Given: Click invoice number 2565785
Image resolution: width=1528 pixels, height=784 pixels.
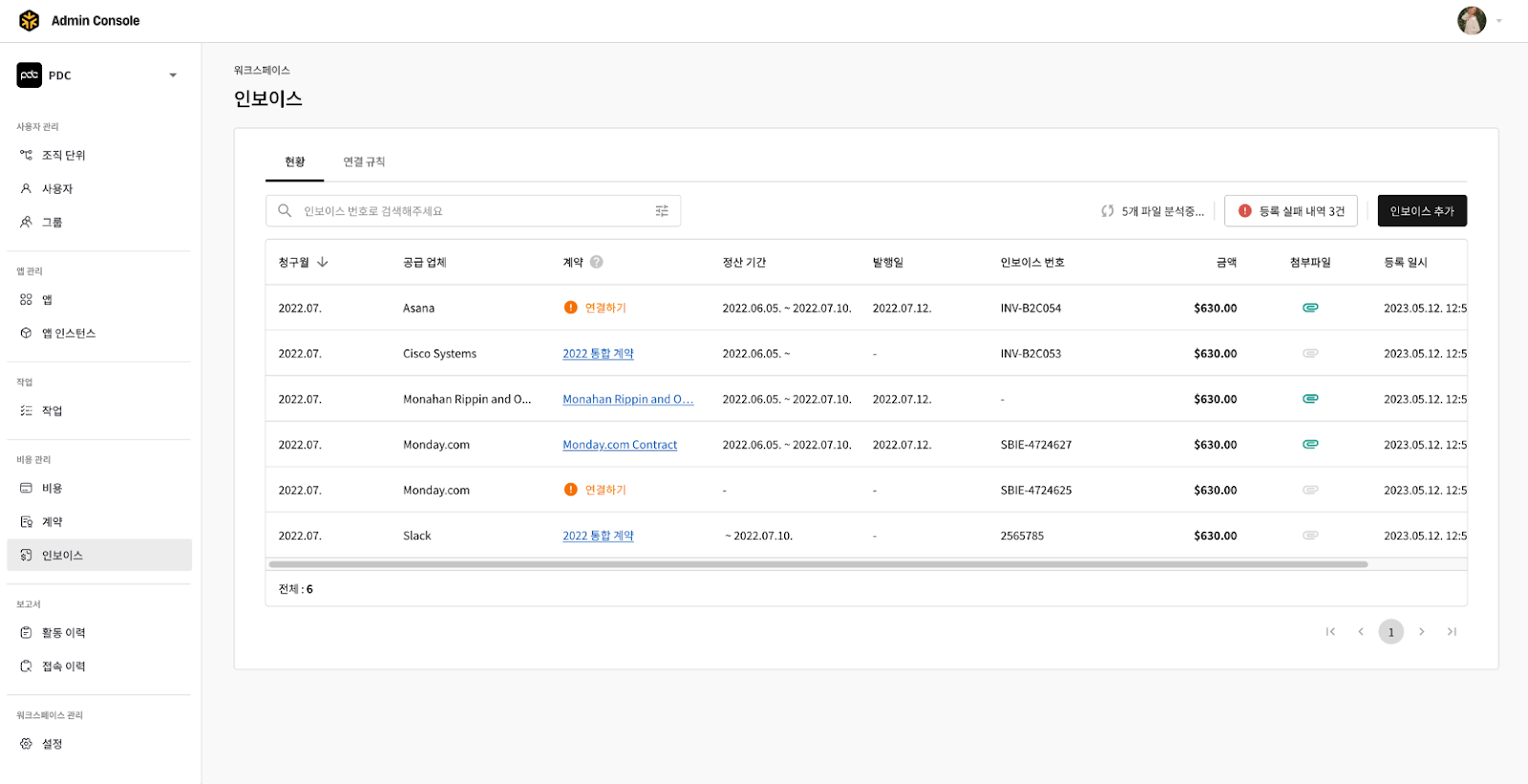Looking at the screenshot, I should [1022, 536].
